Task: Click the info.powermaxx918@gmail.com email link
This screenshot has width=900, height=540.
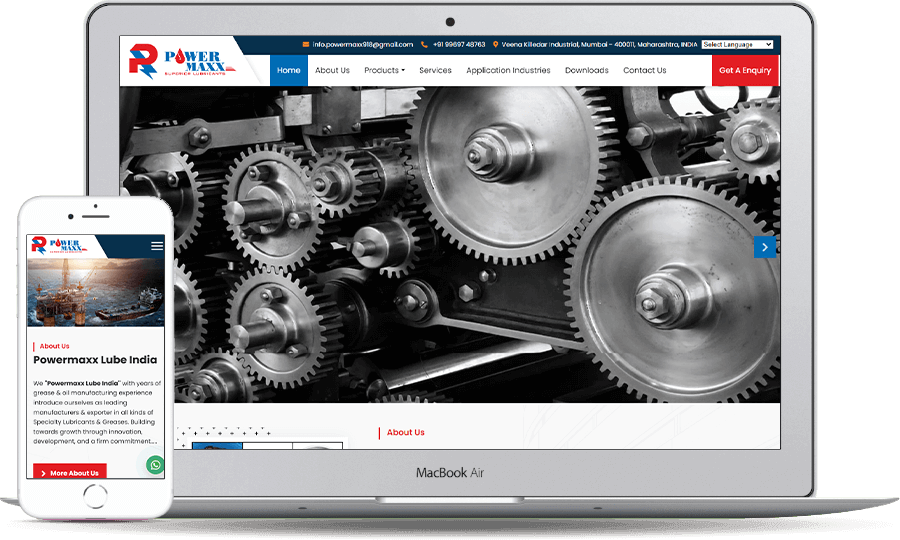Action: point(362,44)
